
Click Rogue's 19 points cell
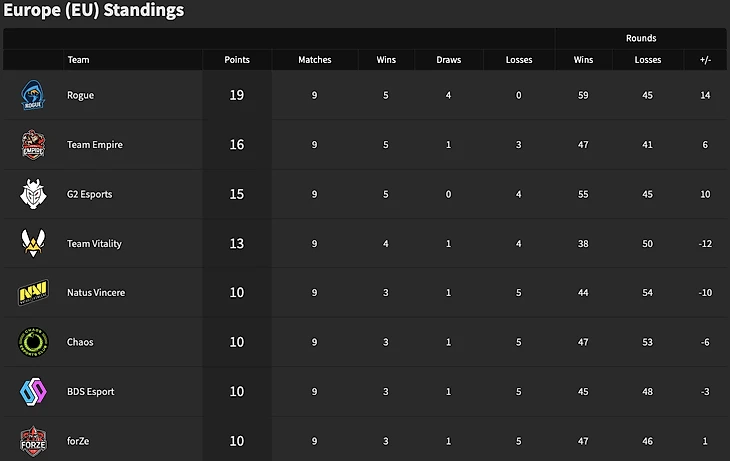(x=237, y=96)
